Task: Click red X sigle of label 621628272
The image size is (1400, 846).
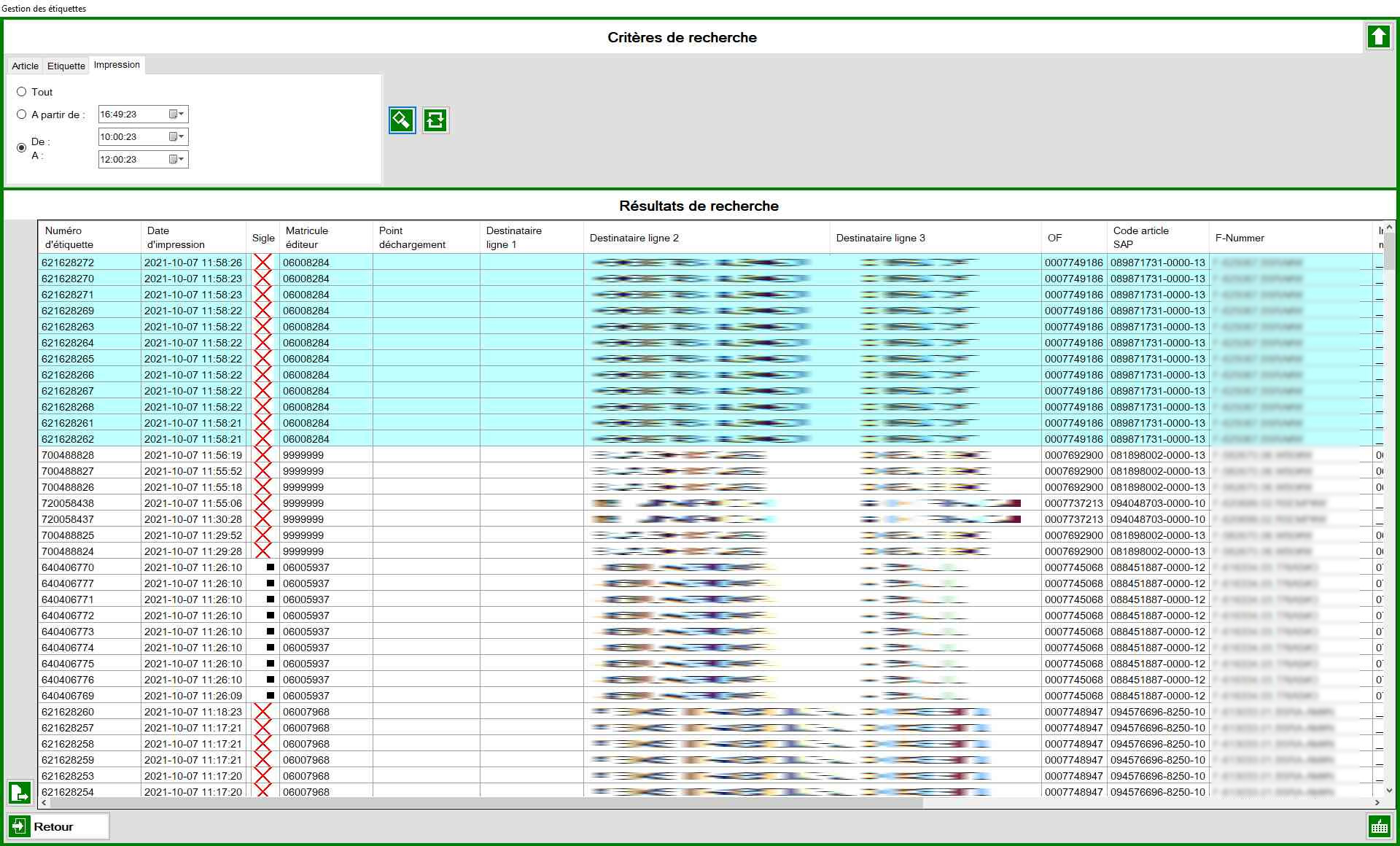Action: (x=262, y=263)
